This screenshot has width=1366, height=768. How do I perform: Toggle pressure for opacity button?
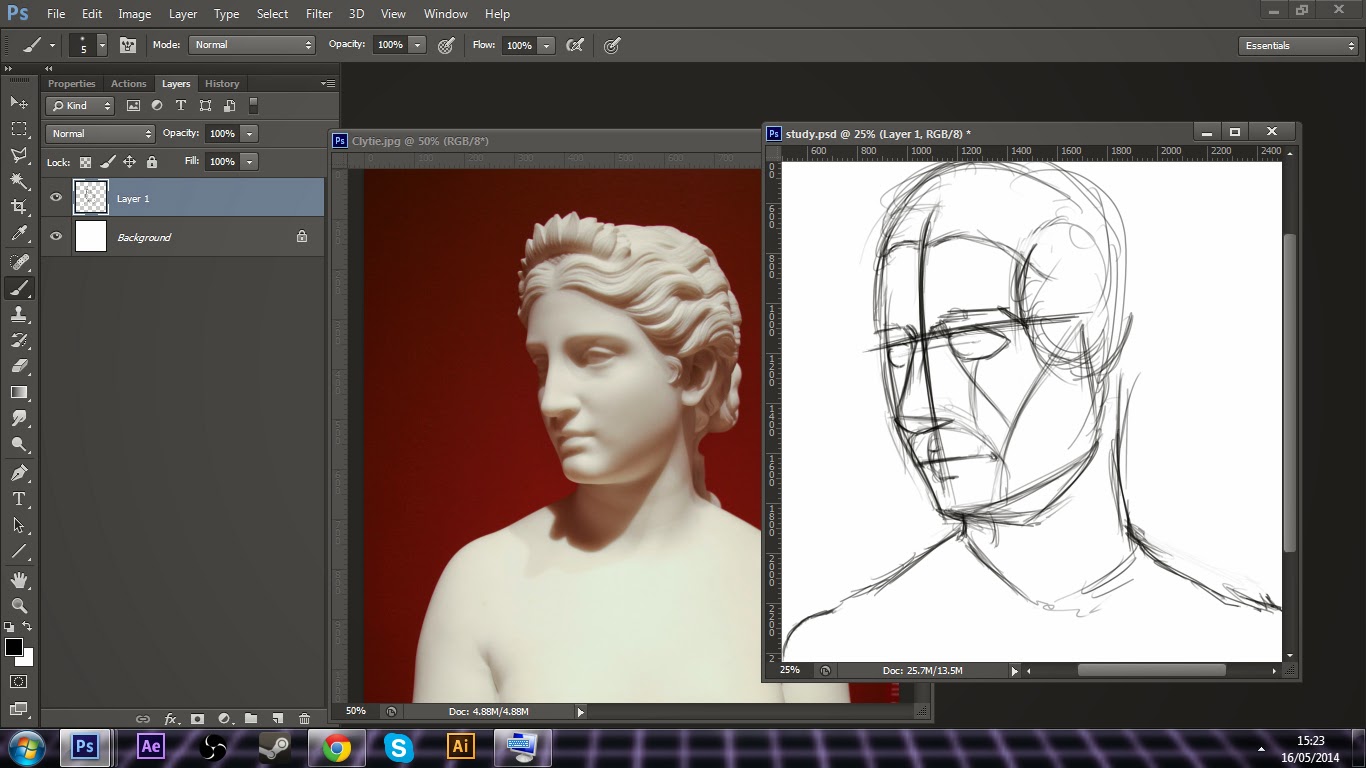tap(446, 45)
